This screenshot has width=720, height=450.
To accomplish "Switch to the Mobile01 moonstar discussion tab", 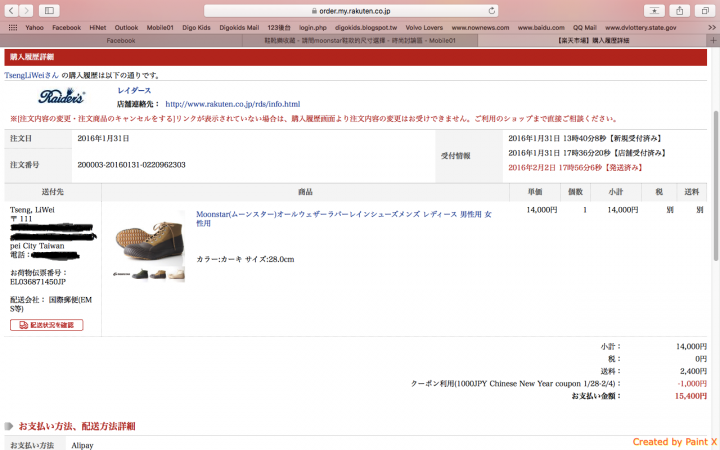I will pos(360,40).
